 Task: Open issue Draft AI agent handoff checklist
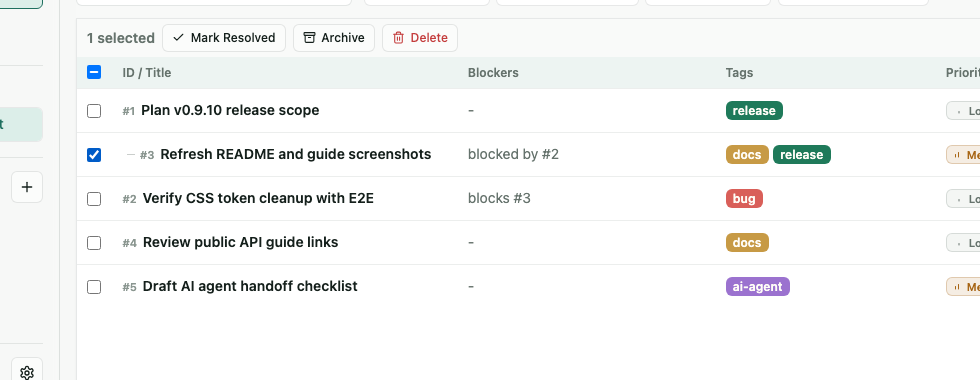(250, 286)
